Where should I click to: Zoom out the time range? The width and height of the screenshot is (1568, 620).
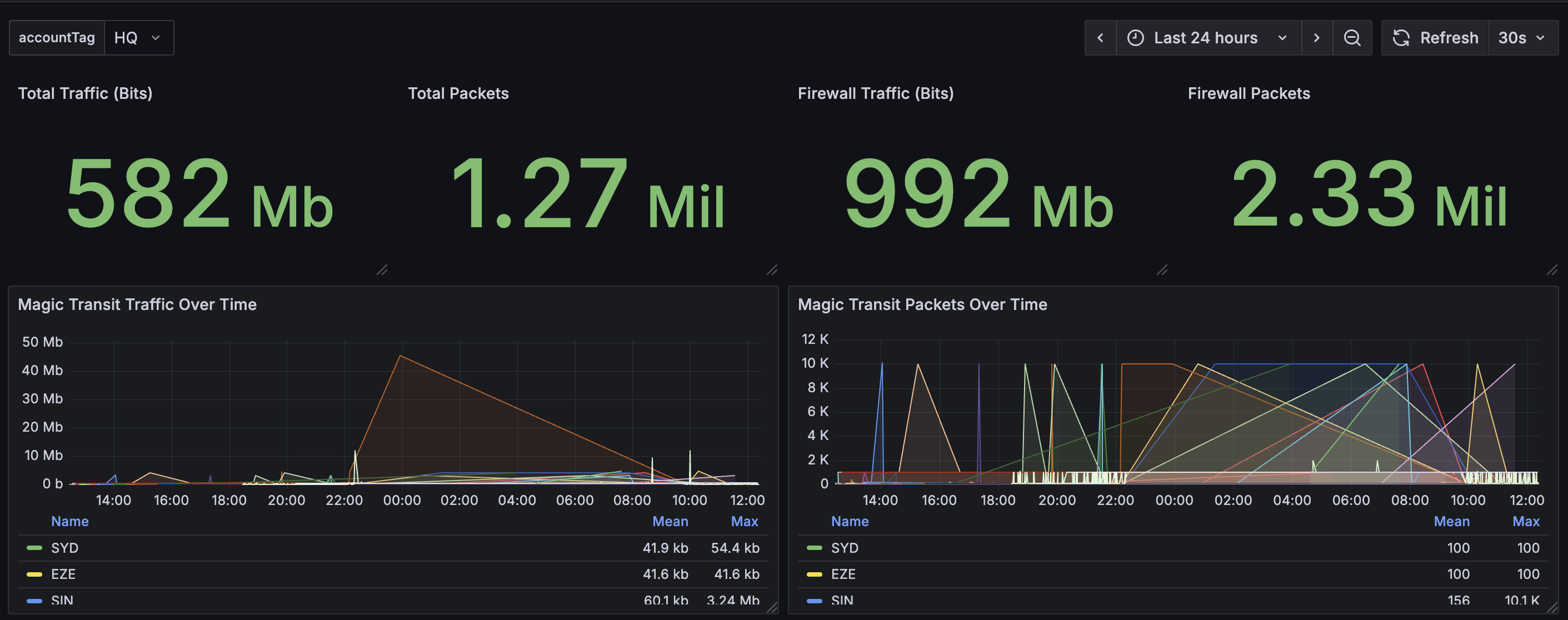point(1352,38)
